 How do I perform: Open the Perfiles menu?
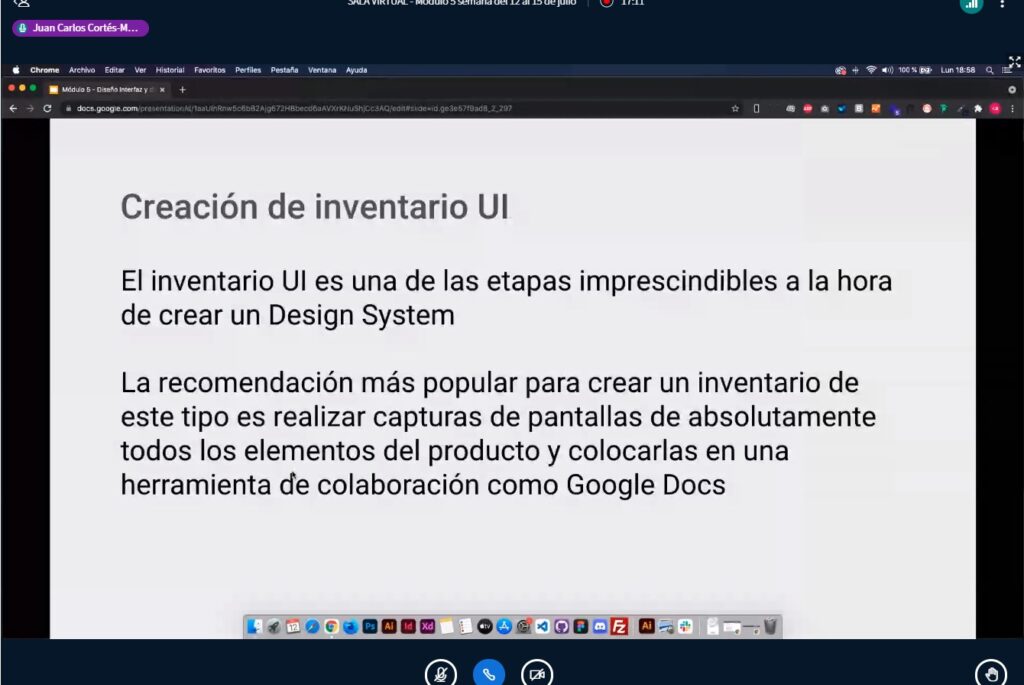[x=248, y=70]
